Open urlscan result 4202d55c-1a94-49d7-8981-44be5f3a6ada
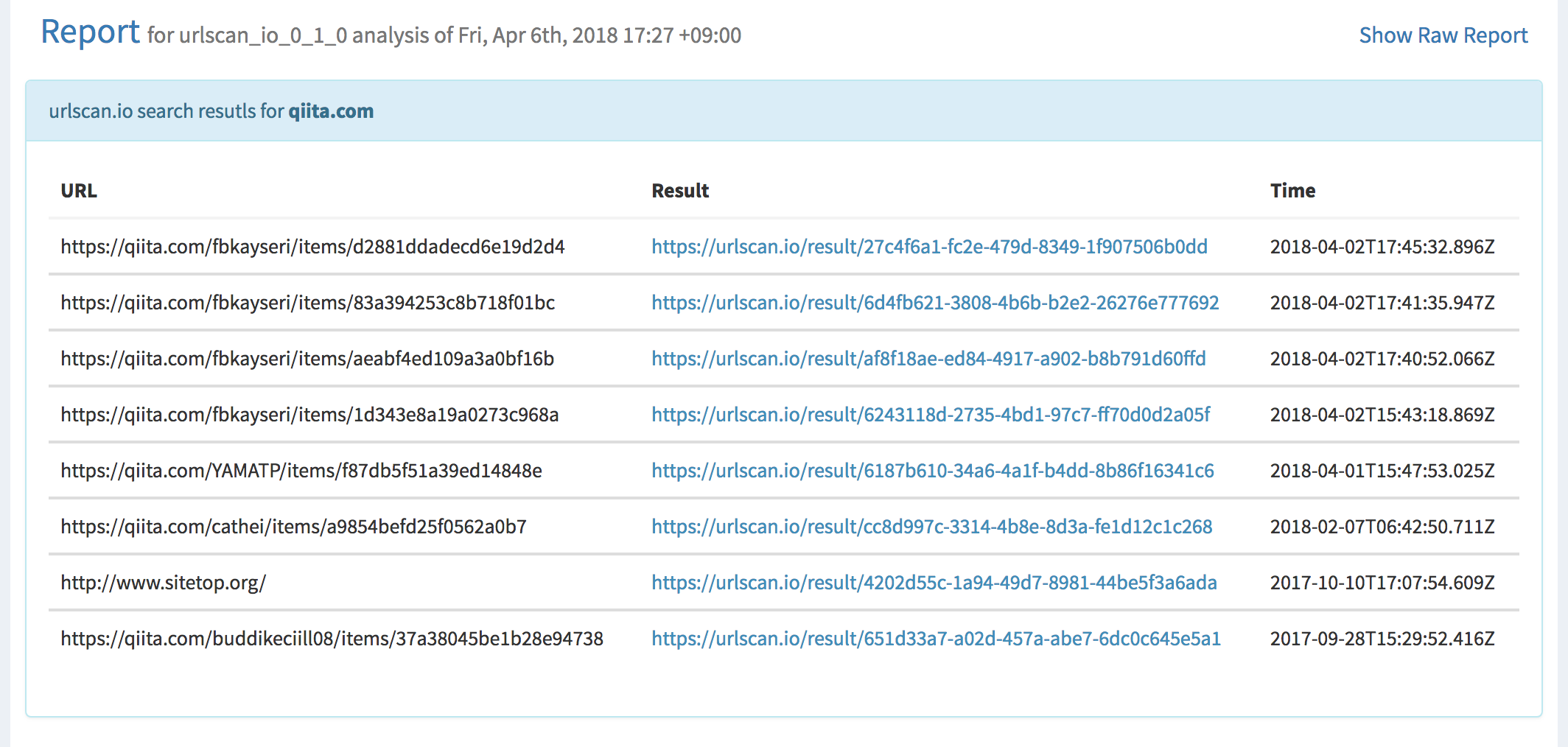Viewport: 1568px width, 747px height. [934, 583]
